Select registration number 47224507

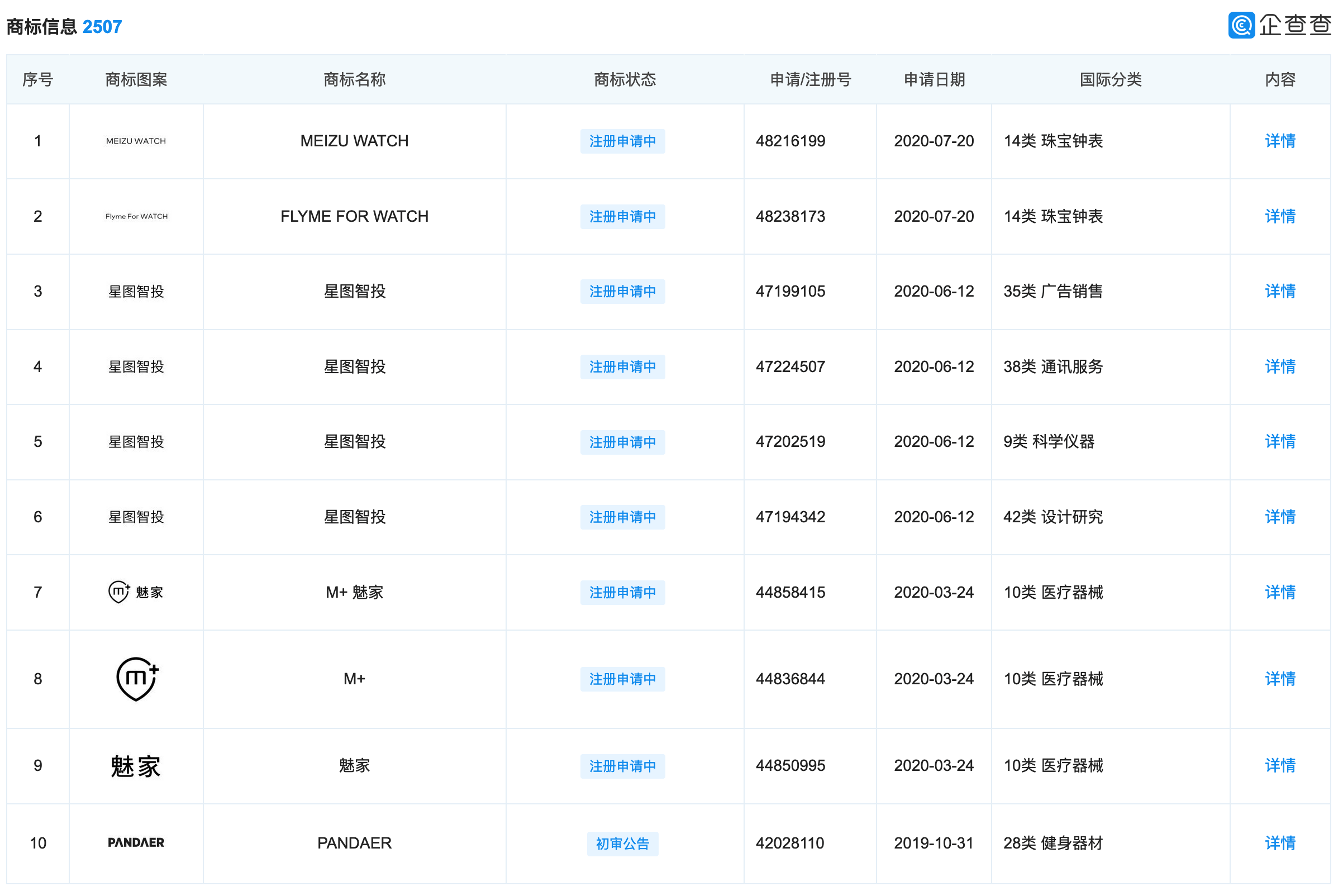click(790, 367)
